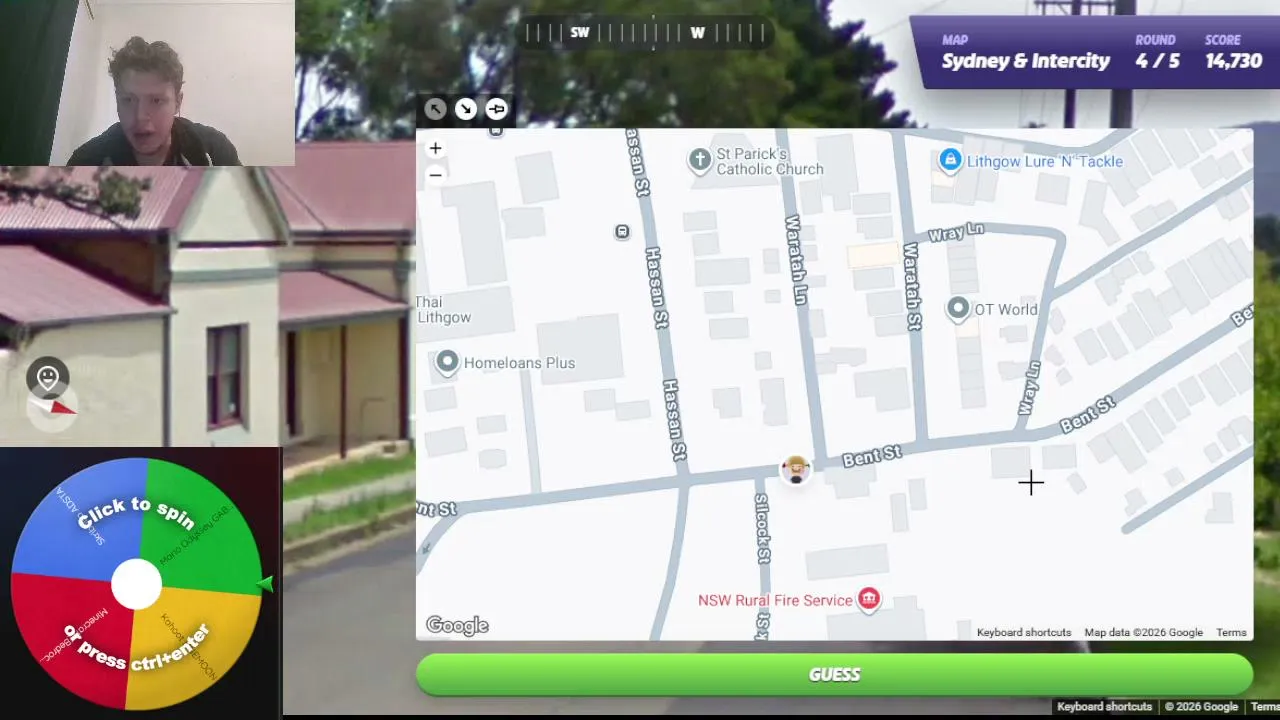Open the Lithgow Lure 'N' Tackle shop marker
The image size is (1280, 720).
(x=950, y=159)
